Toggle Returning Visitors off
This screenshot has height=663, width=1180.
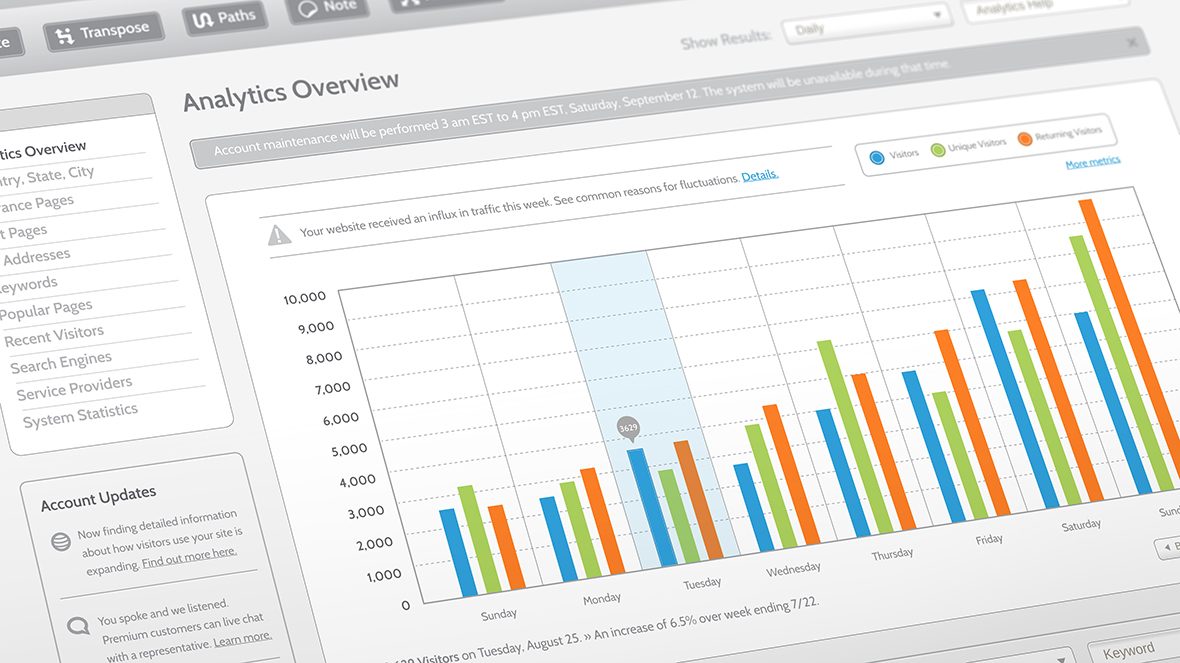[x=1025, y=138]
